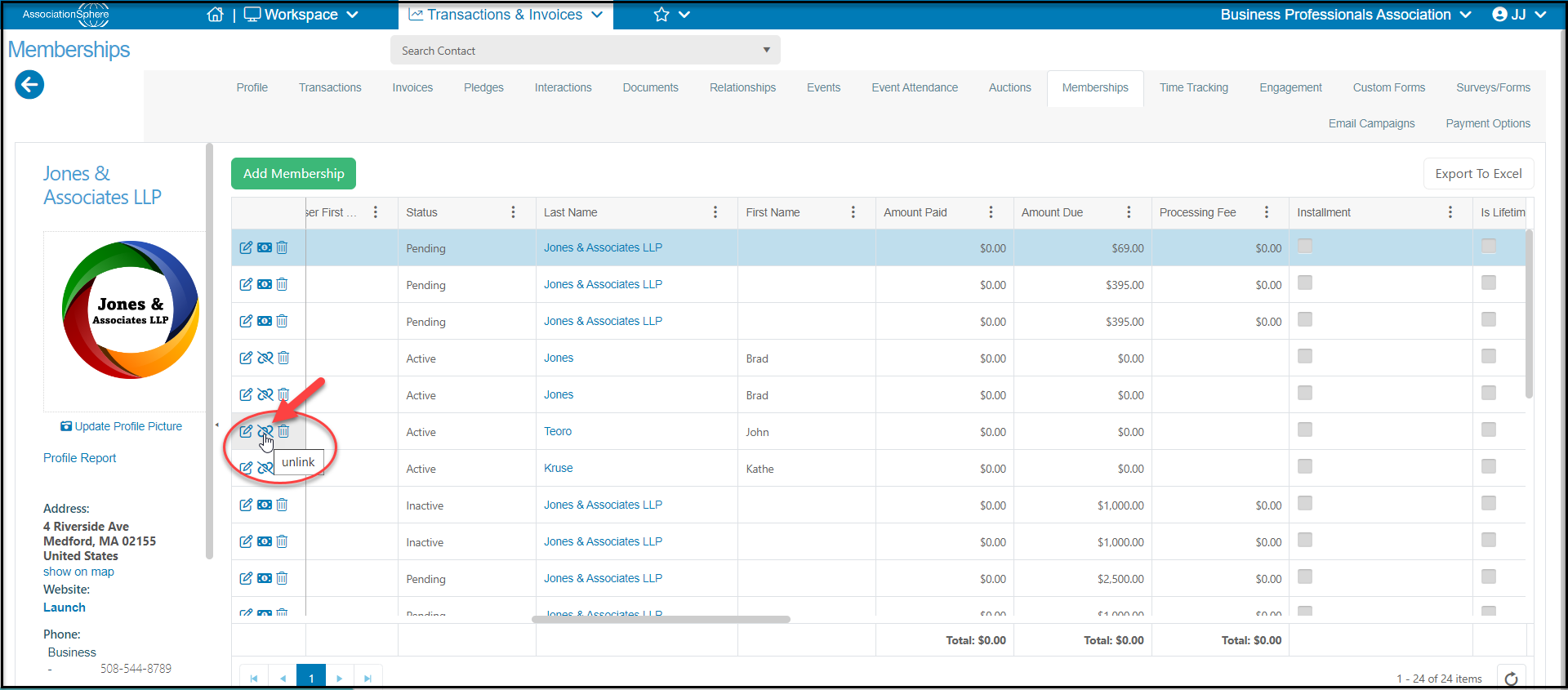Click edit icon on first Pending row
Viewport: 1568px width, 690px height.
(x=246, y=247)
